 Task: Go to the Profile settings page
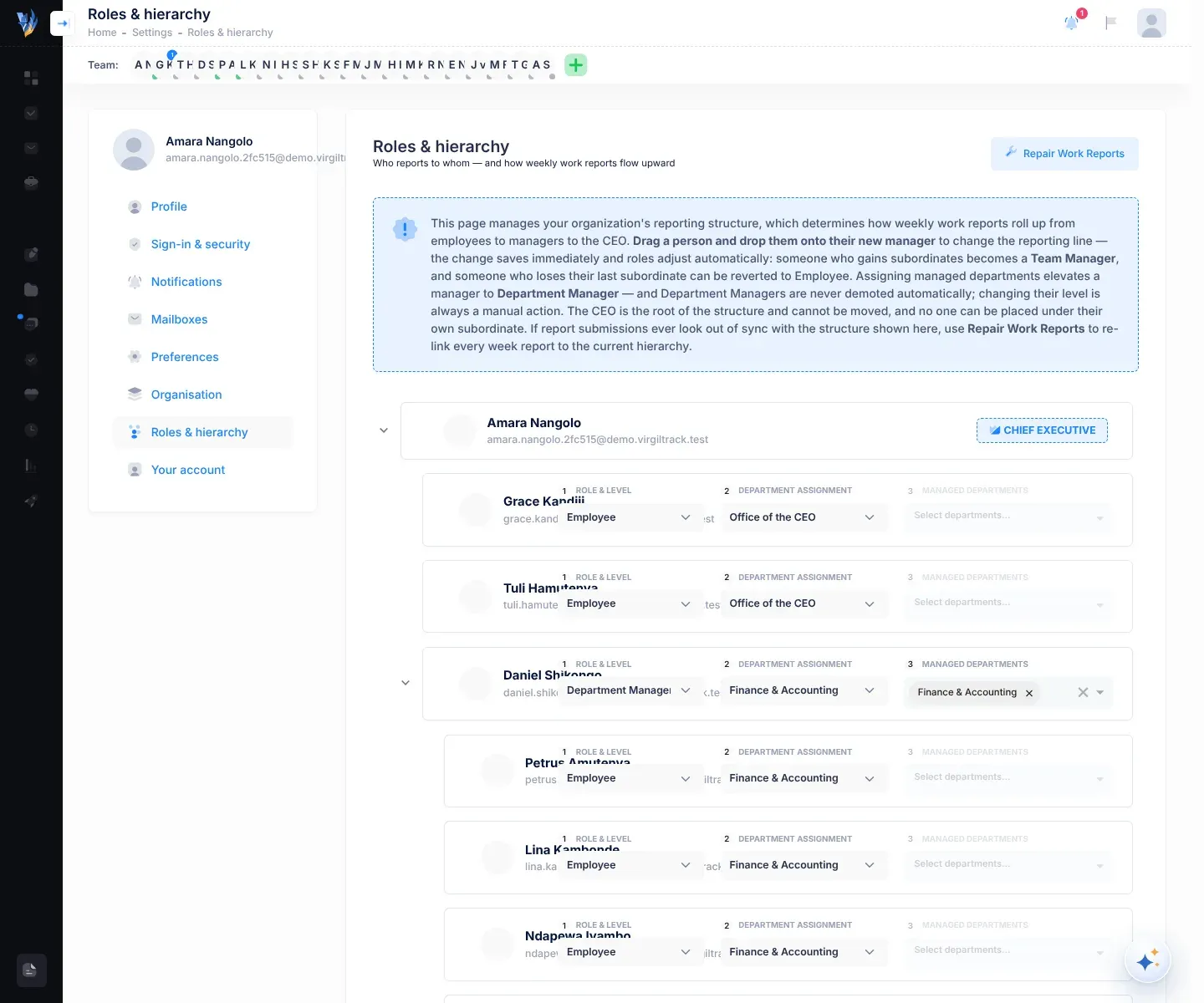(x=169, y=206)
